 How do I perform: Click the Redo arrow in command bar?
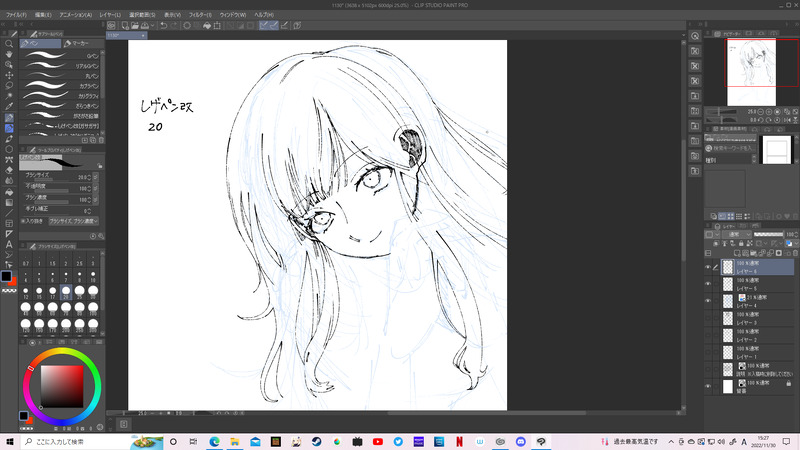174,26
